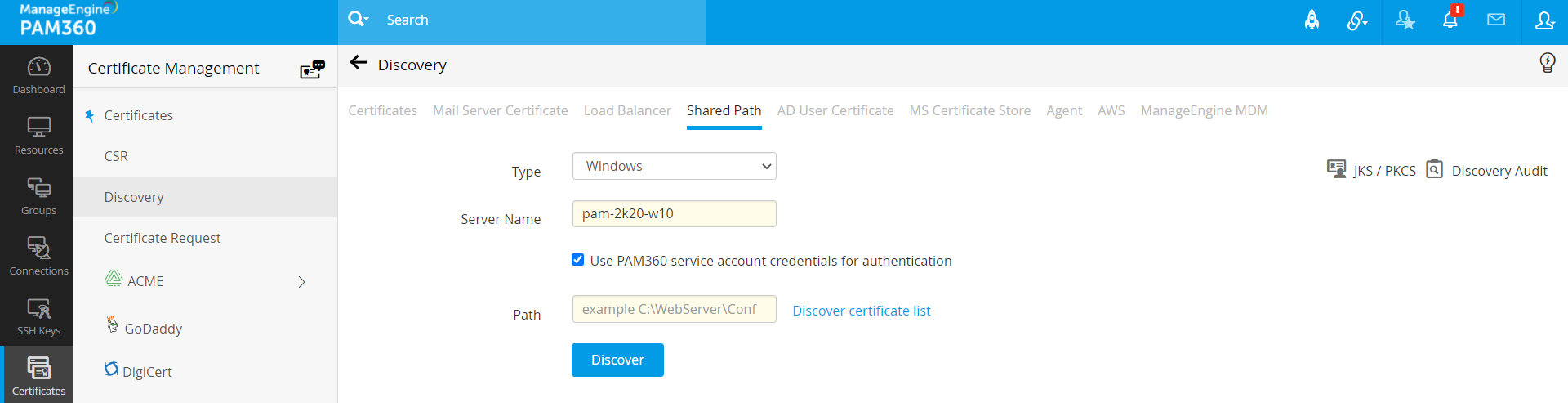Open the Type dropdown showing Windows
Screen dimensions: 1568x403
675,166
